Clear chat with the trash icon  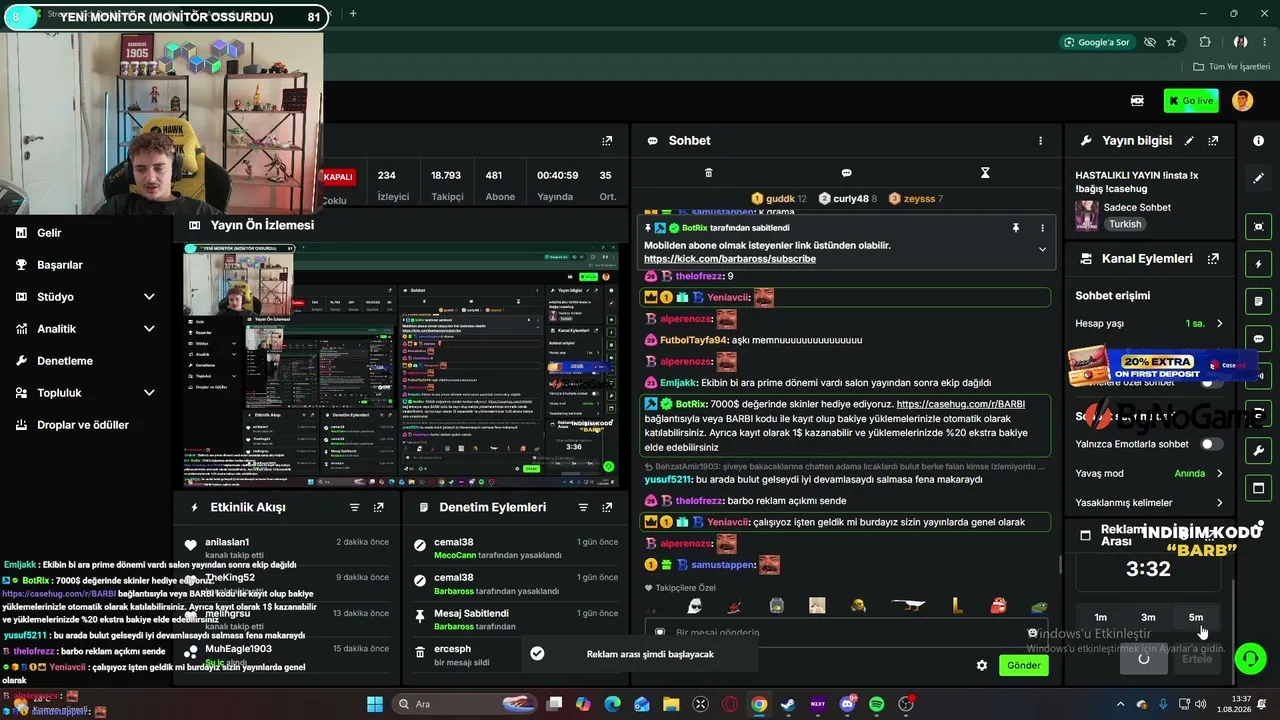709,173
